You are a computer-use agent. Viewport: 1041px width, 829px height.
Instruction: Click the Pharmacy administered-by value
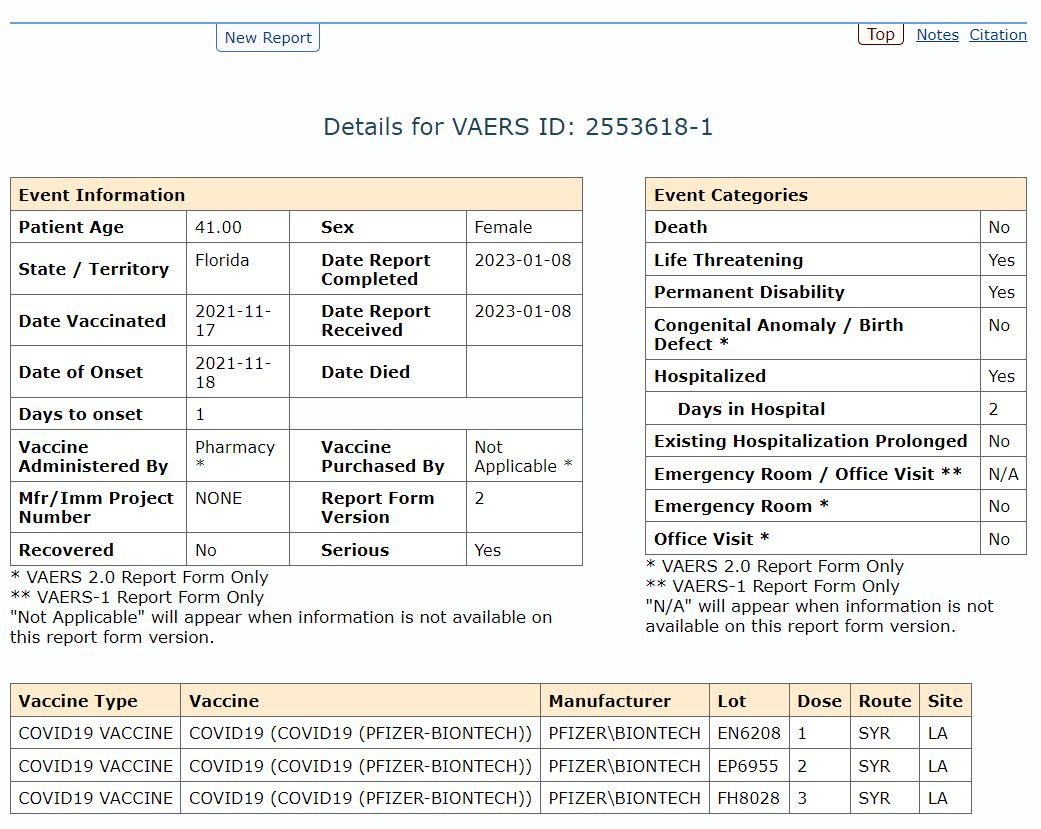point(235,456)
